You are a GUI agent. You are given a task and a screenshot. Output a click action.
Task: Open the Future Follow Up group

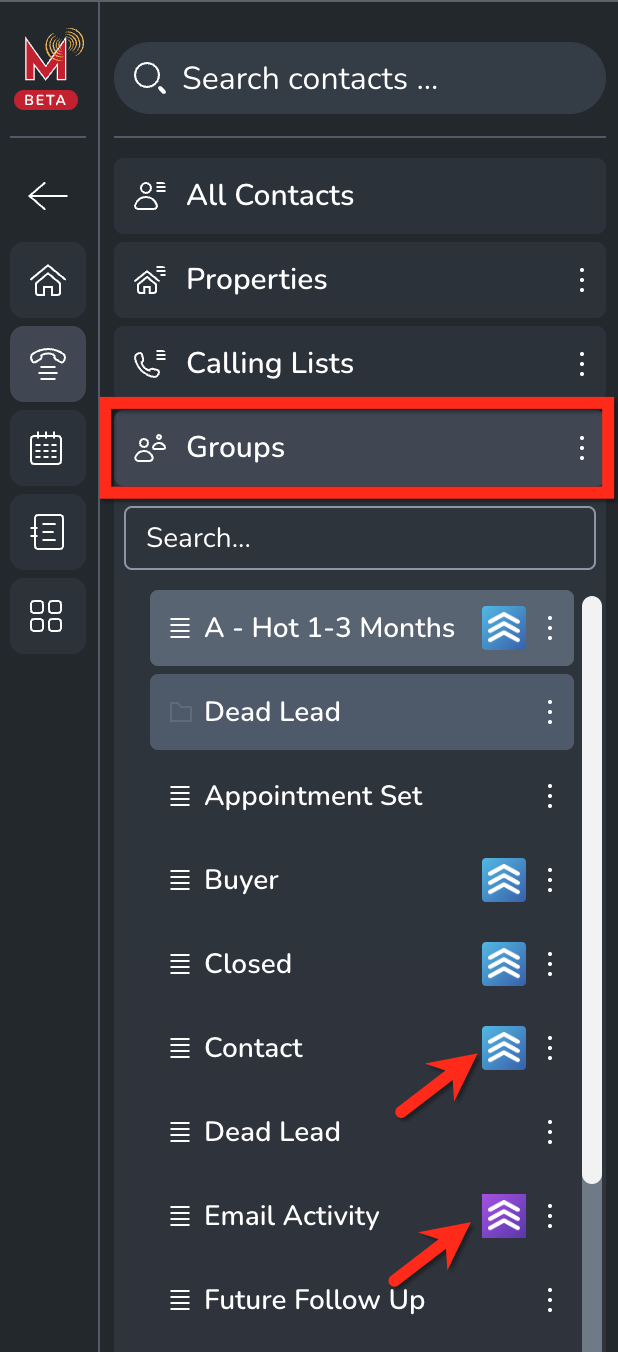[x=362, y=1300]
